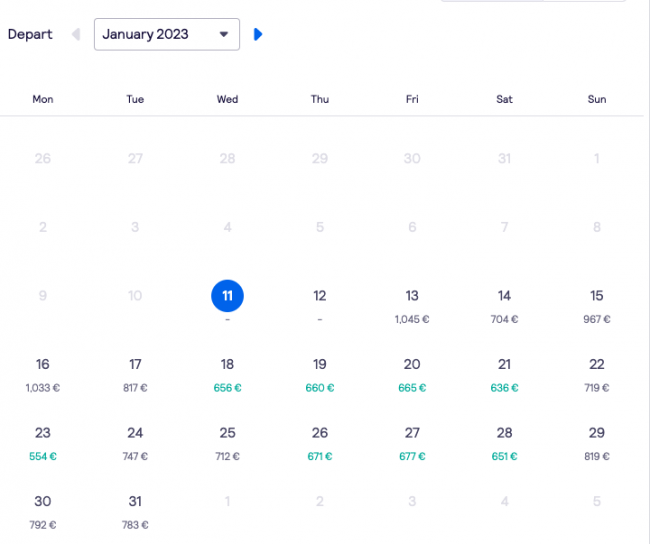Select January 19 at 660 €
This screenshot has height=544, width=650.
(x=320, y=375)
